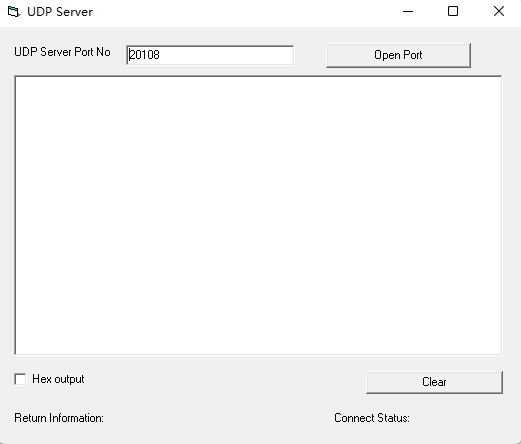Close the UDP Server window
Viewport: 521px width, 444px height.
[x=498, y=12]
